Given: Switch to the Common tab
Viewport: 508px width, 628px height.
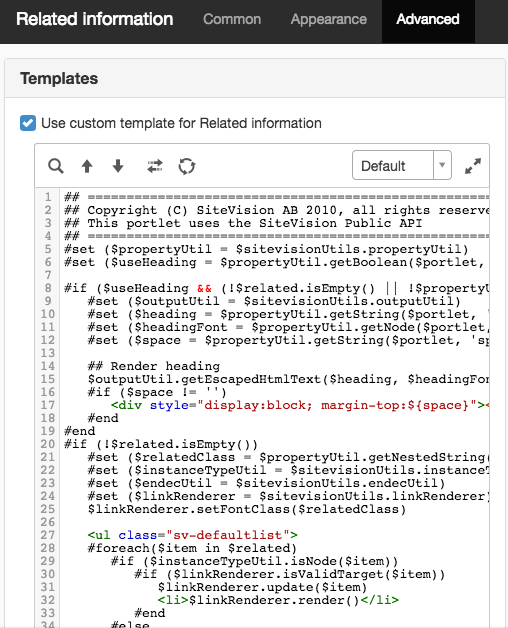Looking at the screenshot, I should (232, 19).
